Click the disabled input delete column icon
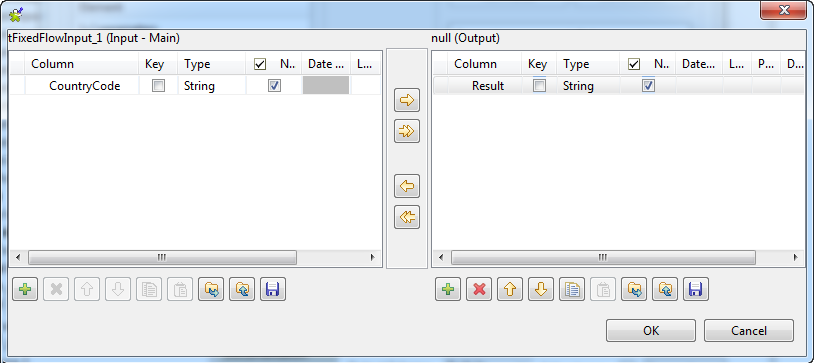 click(56, 289)
